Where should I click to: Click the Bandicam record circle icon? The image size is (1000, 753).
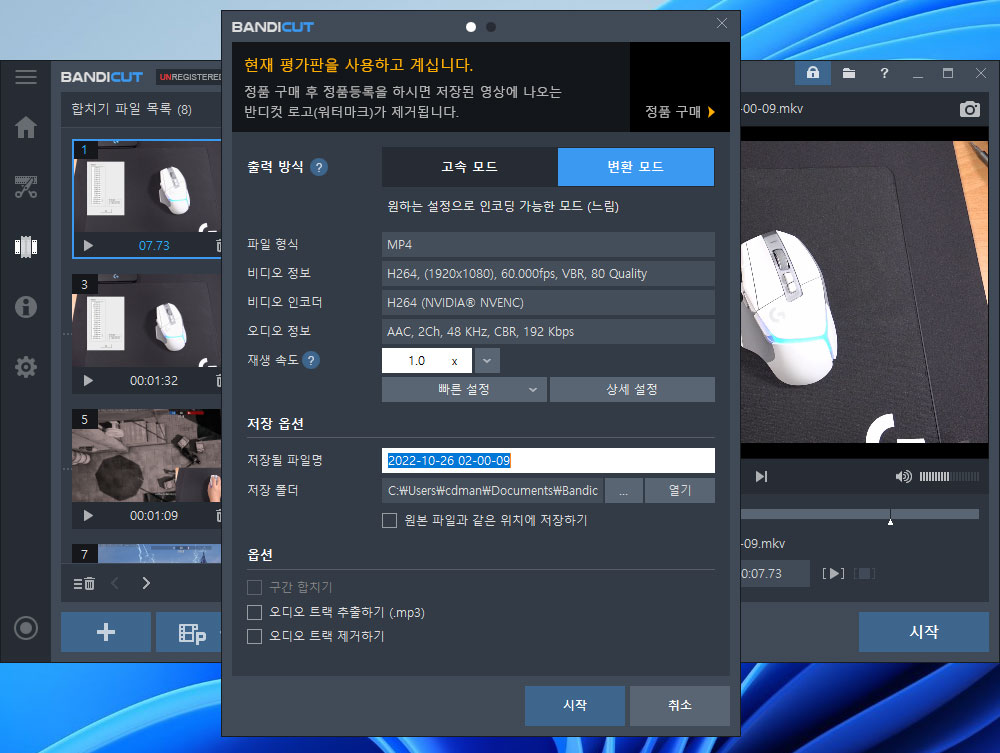pyautogui.click(x=26, y=628)
